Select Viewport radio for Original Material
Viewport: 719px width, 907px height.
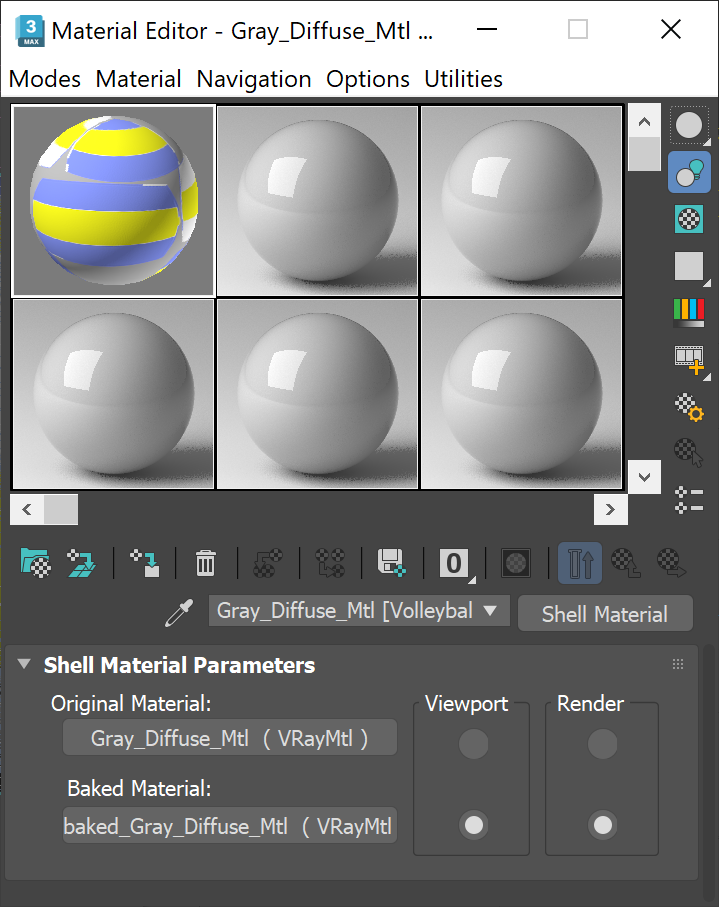(x=474, y=744)
